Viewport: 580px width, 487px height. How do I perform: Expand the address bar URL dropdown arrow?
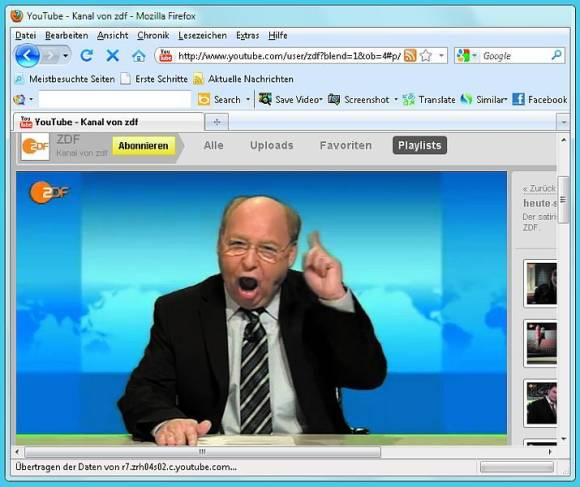[441, 56]
